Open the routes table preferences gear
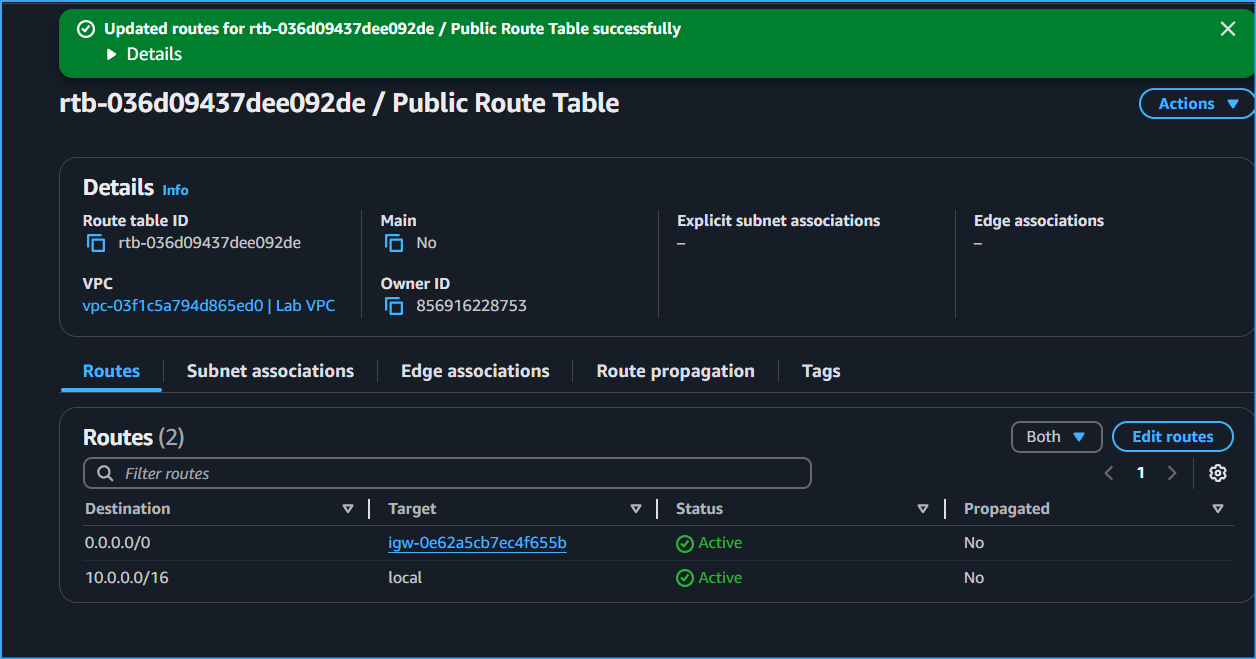 pyautogui.click(x=1218, y=472)
